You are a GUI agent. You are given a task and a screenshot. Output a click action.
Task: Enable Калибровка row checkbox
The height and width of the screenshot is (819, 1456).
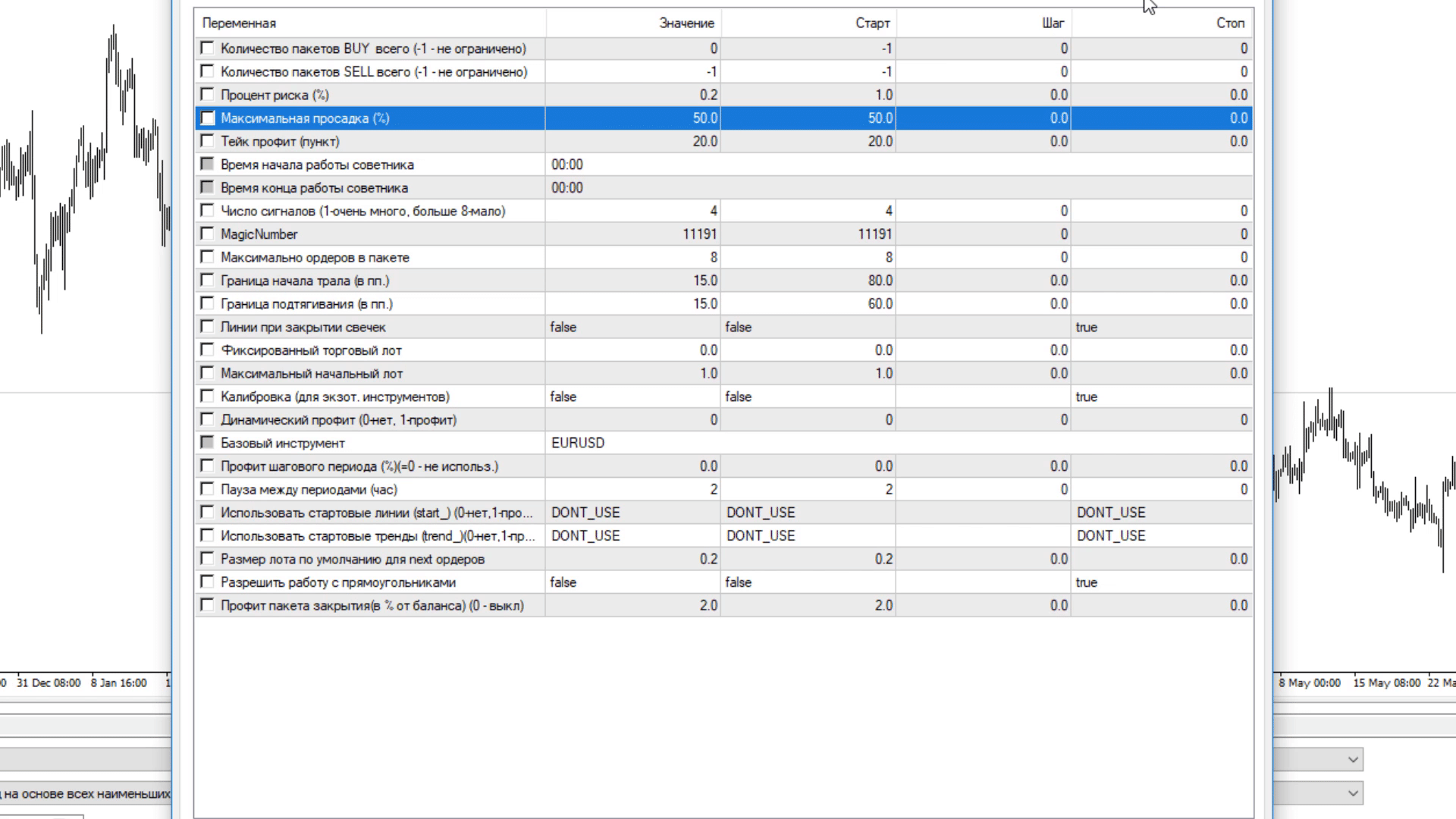(207, 397)
